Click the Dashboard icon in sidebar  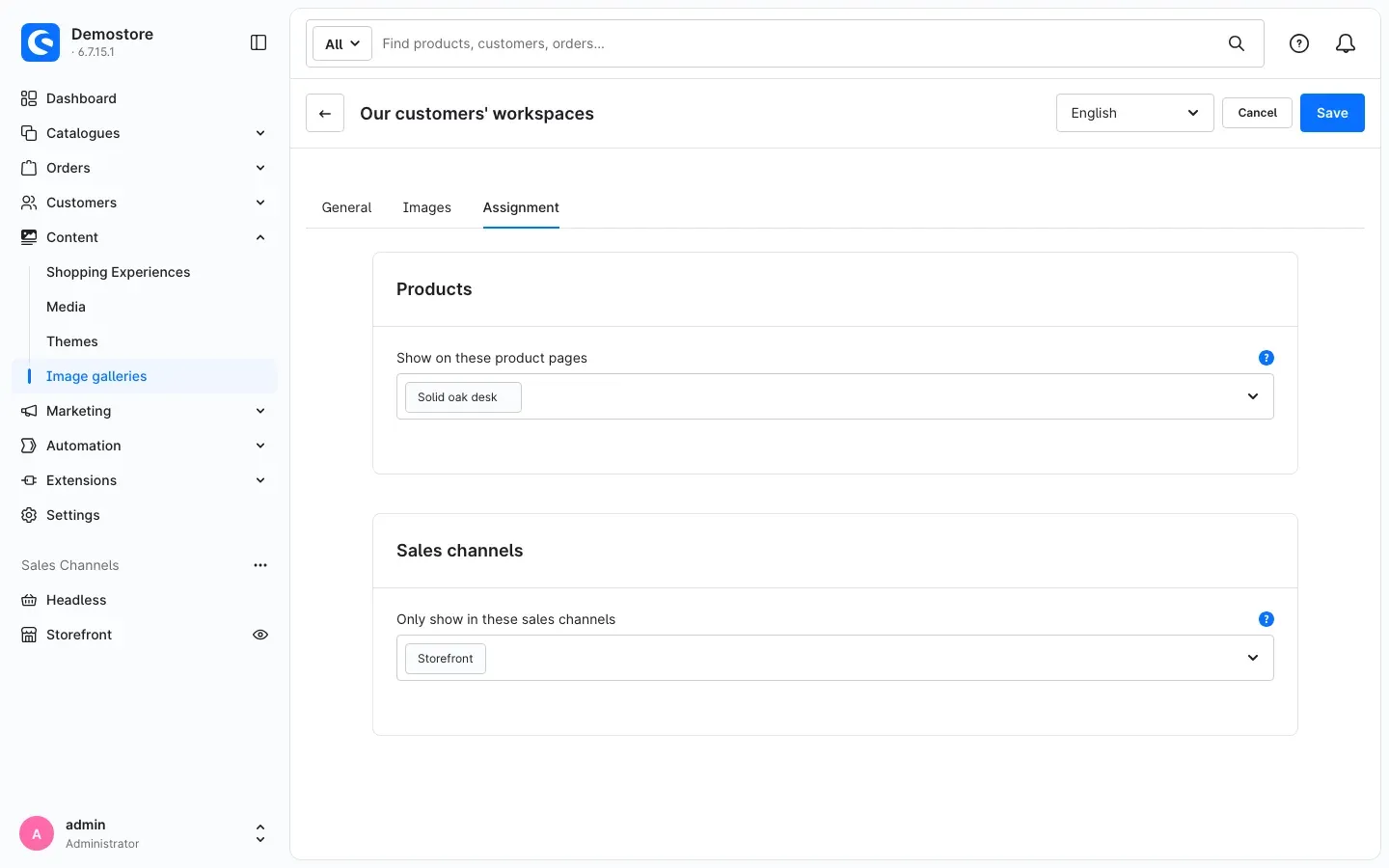click(29, 98)
